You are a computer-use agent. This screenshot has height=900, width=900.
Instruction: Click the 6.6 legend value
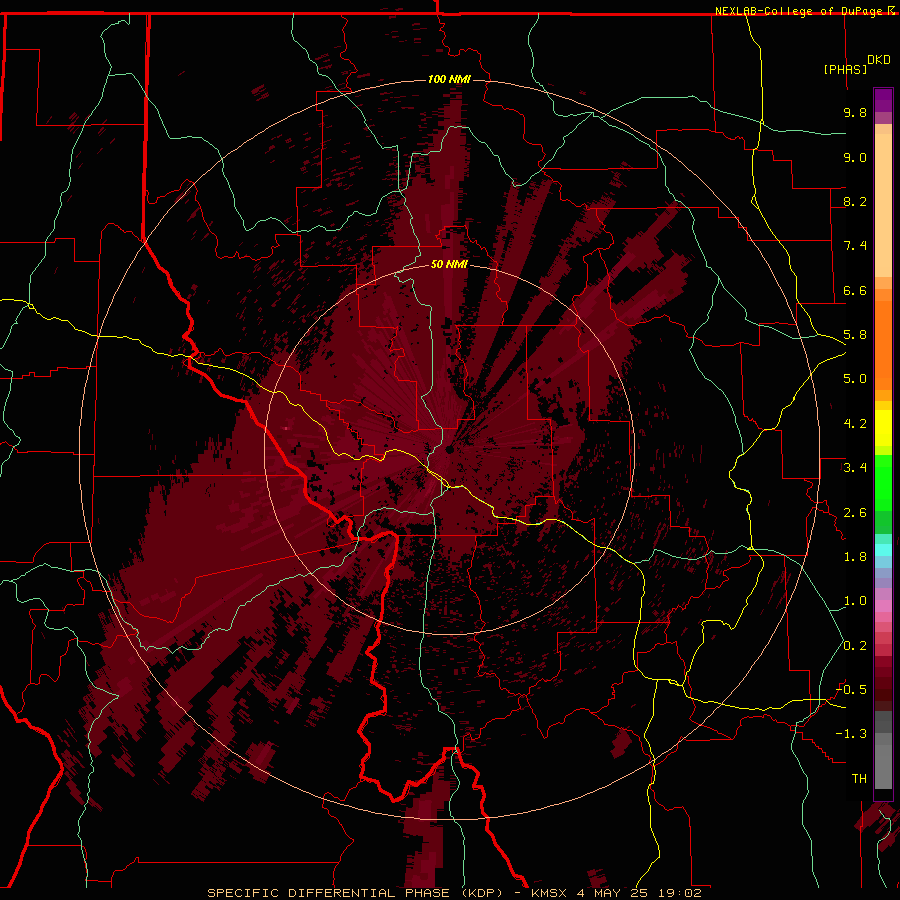point(855,290)
